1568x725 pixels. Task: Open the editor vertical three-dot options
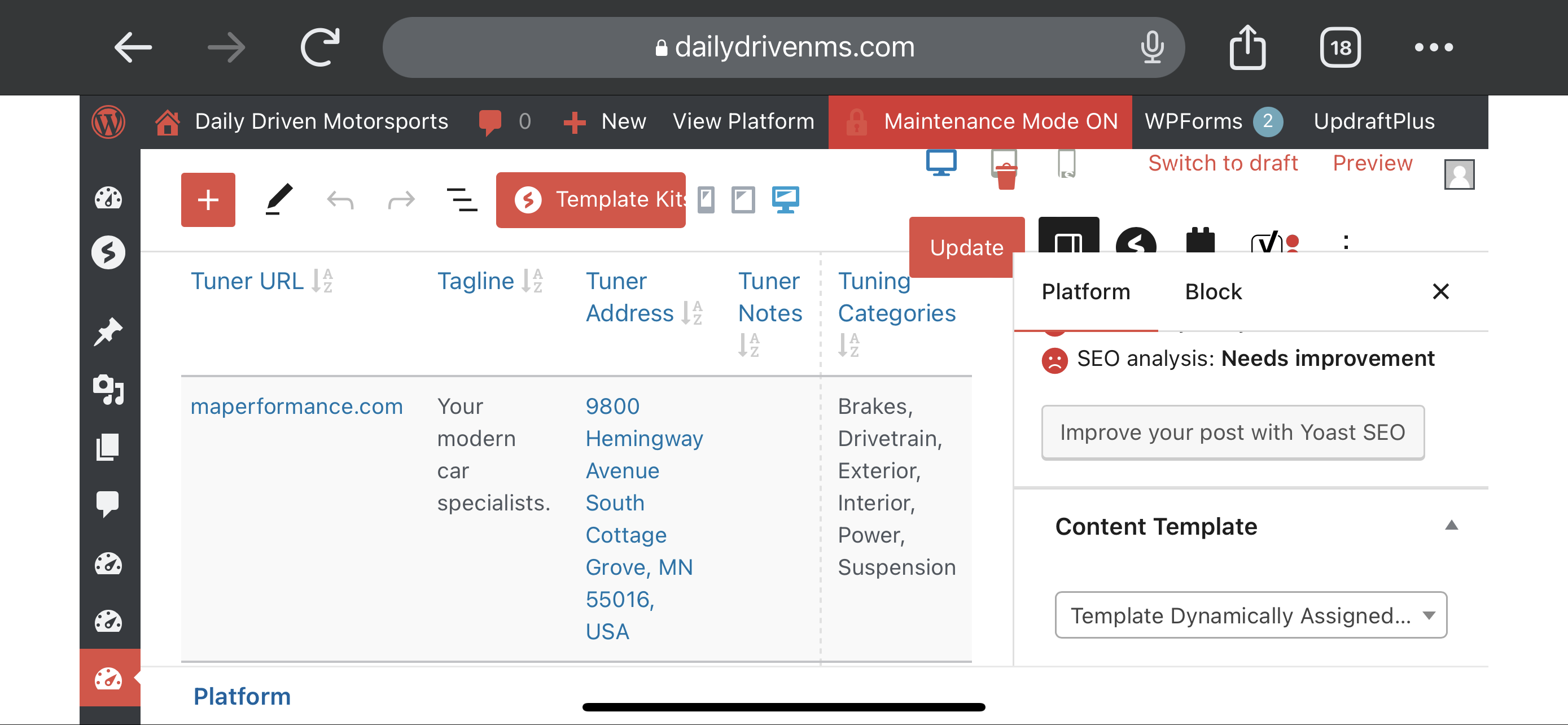tap(1346, 242)
